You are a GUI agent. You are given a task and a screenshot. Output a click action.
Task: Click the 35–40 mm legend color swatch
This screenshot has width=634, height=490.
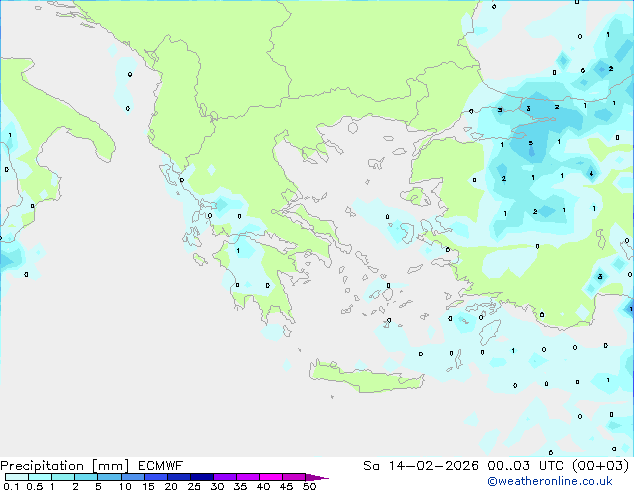tap(247, 477)
